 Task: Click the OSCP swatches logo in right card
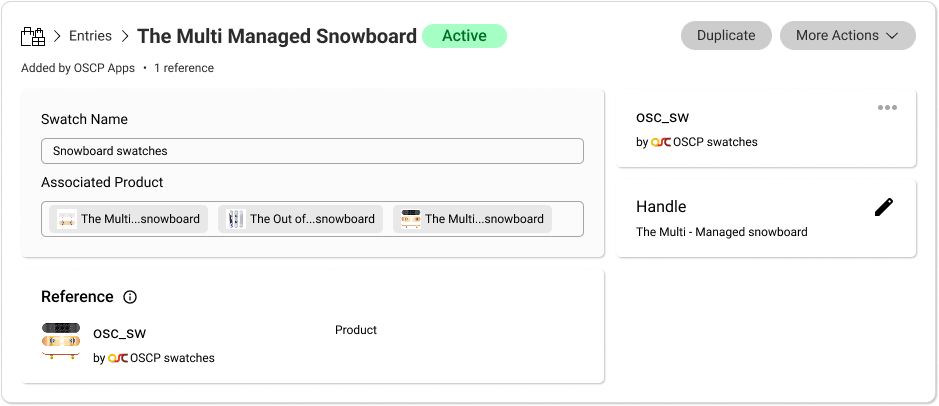[x=660, y=142]
